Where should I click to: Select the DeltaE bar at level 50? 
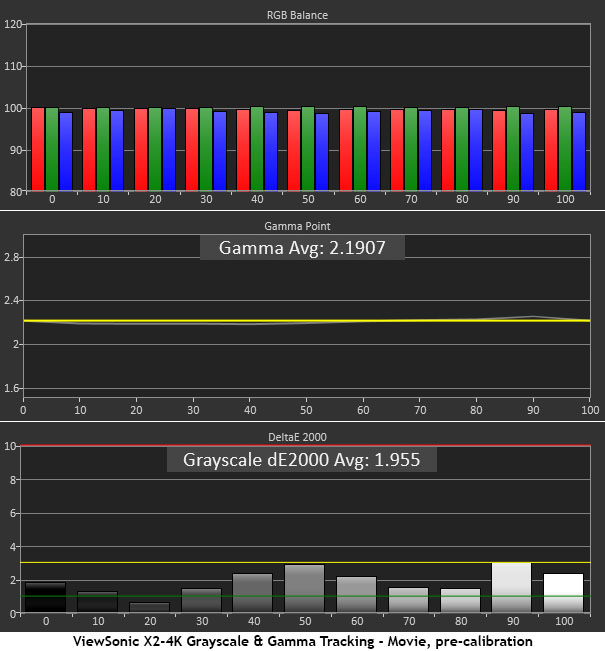tap(304, 588)
